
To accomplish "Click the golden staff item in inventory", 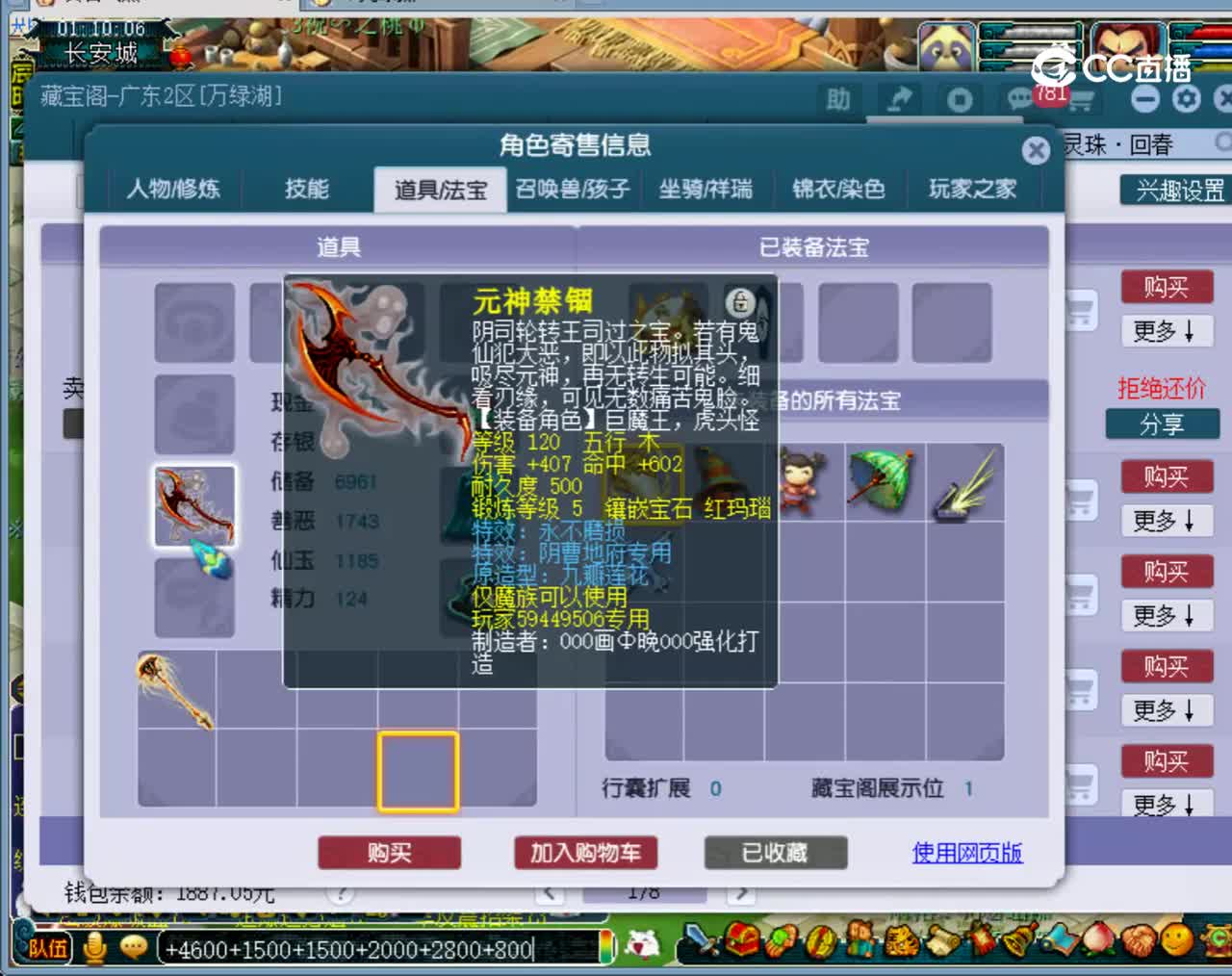I will point(175,690).
